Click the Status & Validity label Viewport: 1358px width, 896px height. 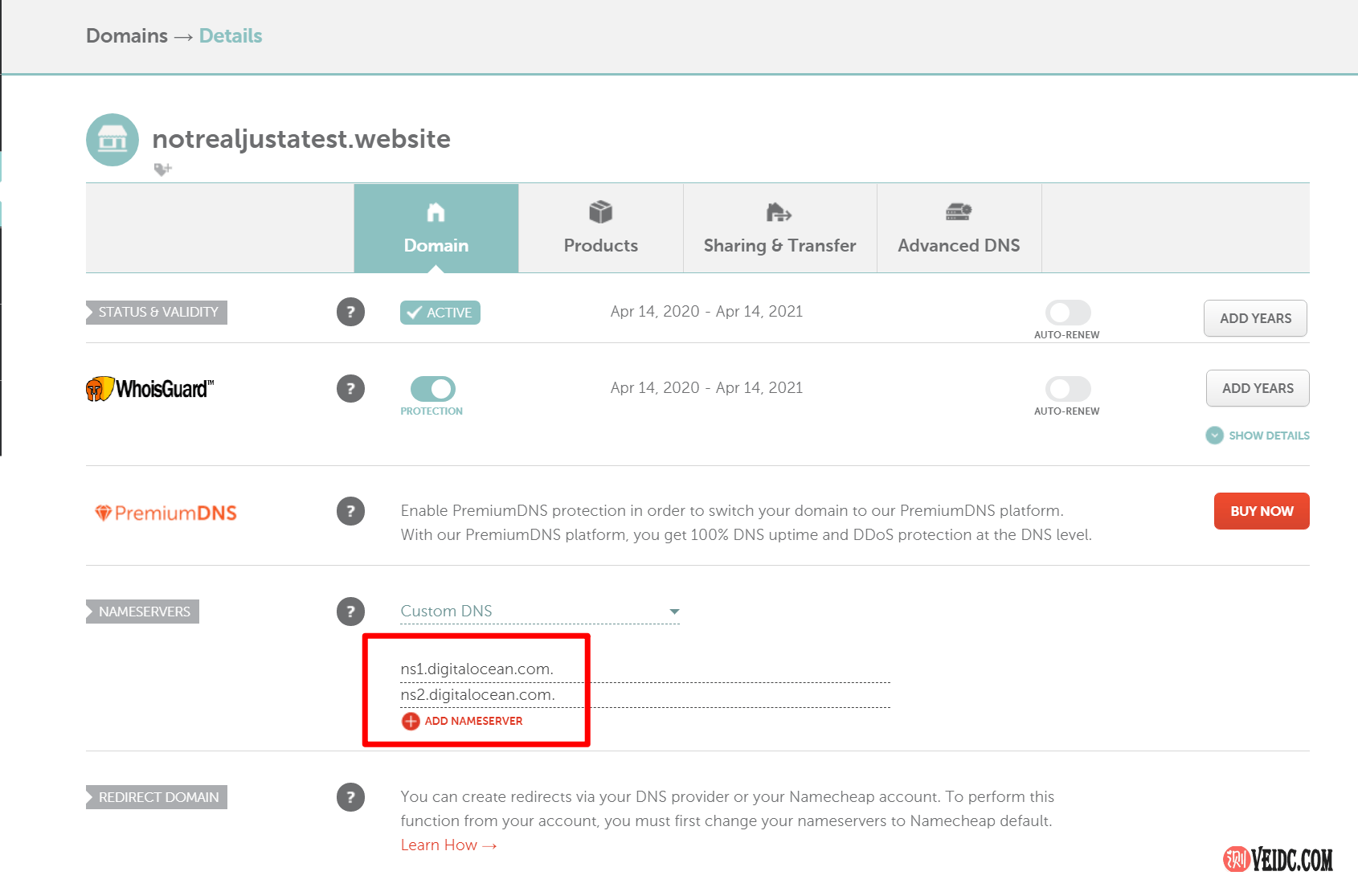[x=157, y=313]
